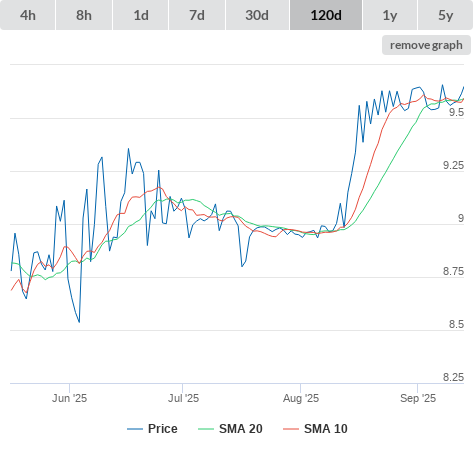View the 1y price history
This screenshot has width=474, height=455.
tap(390, 15)
